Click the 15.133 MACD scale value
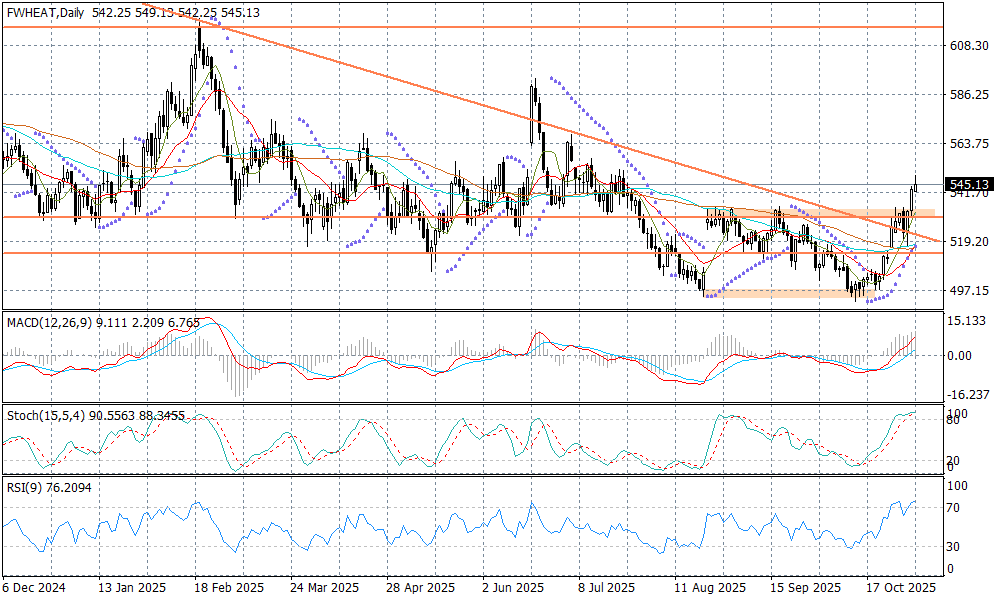The width and height of the screenshot is (1000, 600). click(966, 321)
